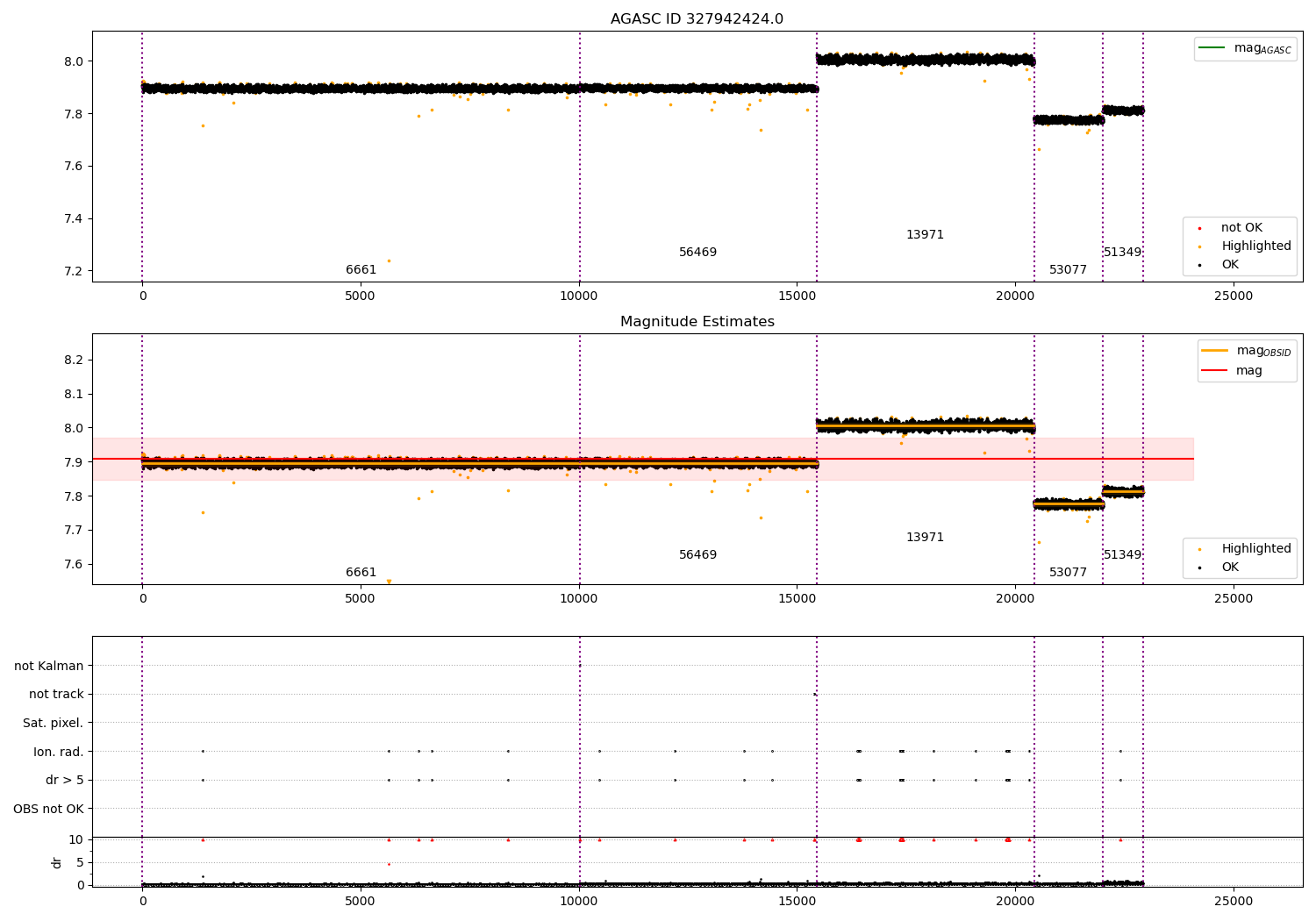Click the "not track" row label
The image size is (1316, 921).
tap(56, 694)
